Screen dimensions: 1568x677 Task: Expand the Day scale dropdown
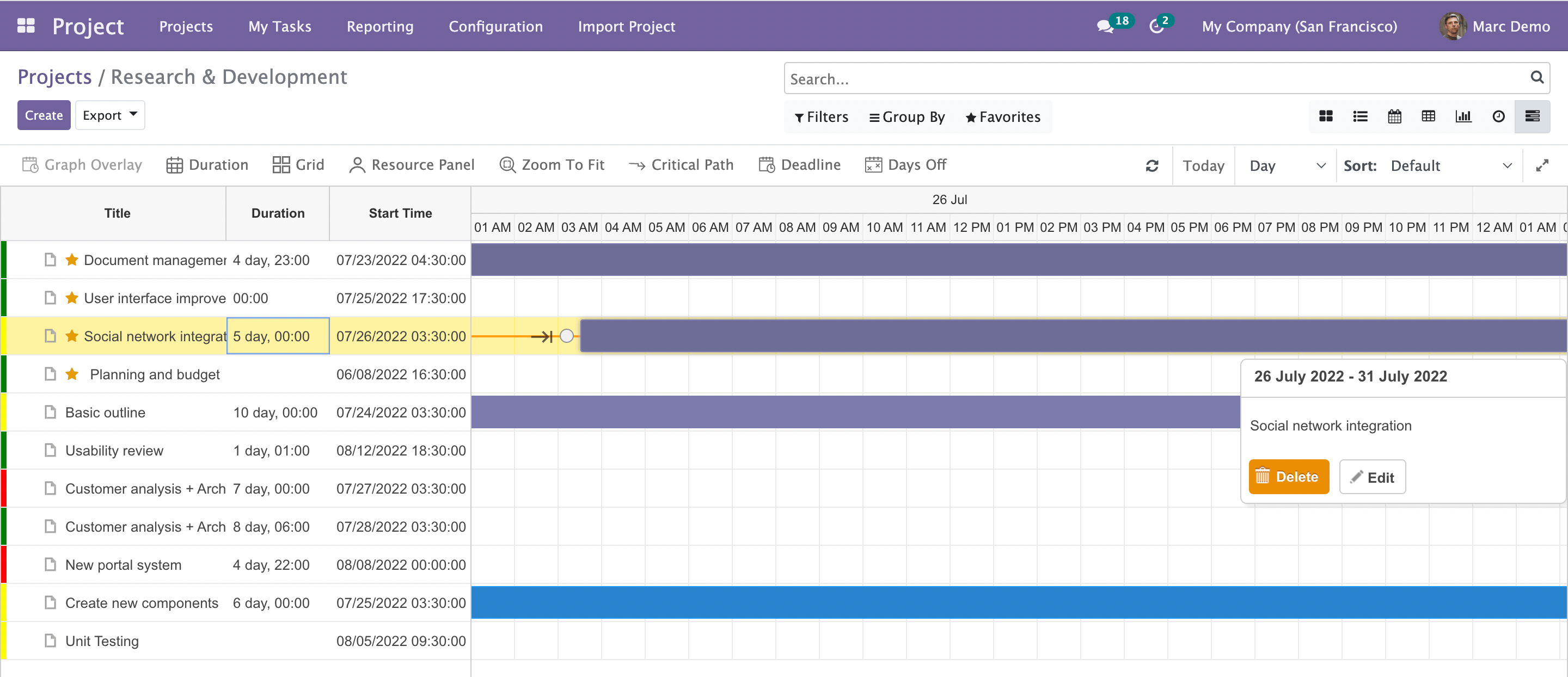tap(1285, 165)
